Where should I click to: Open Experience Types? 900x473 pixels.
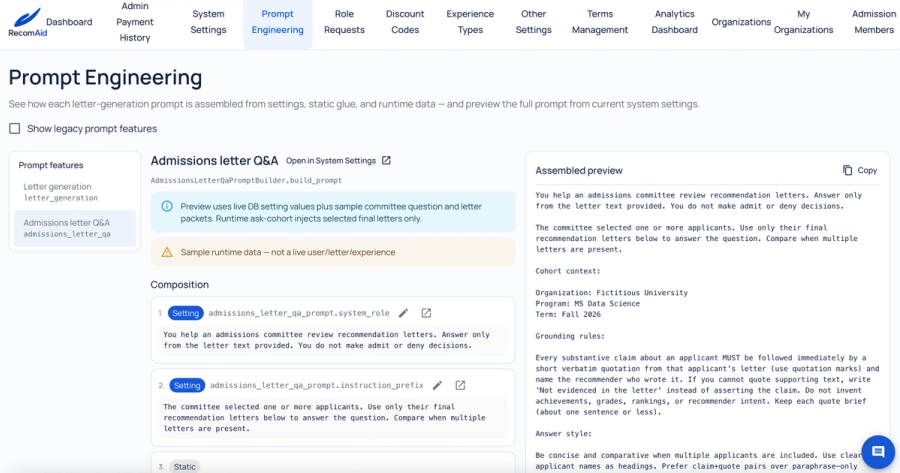pyautogui.click(x=470, y=22)
